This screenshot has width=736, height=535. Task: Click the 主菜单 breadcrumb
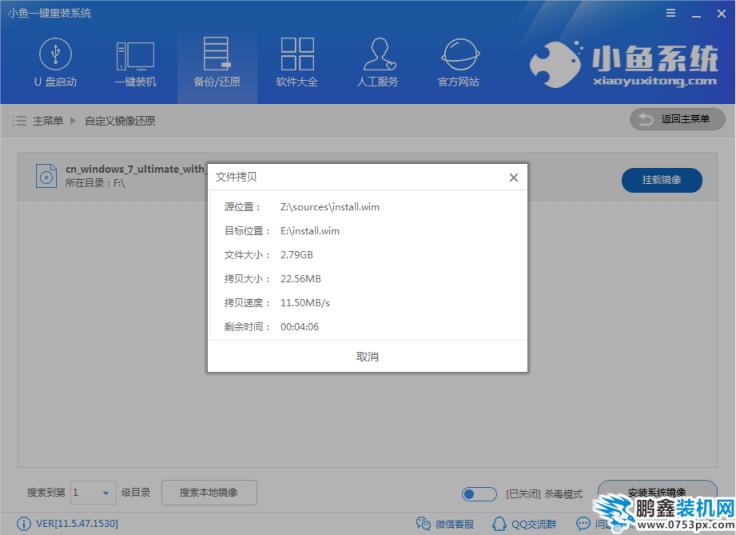pyautogui.click(x=48, y=121)
